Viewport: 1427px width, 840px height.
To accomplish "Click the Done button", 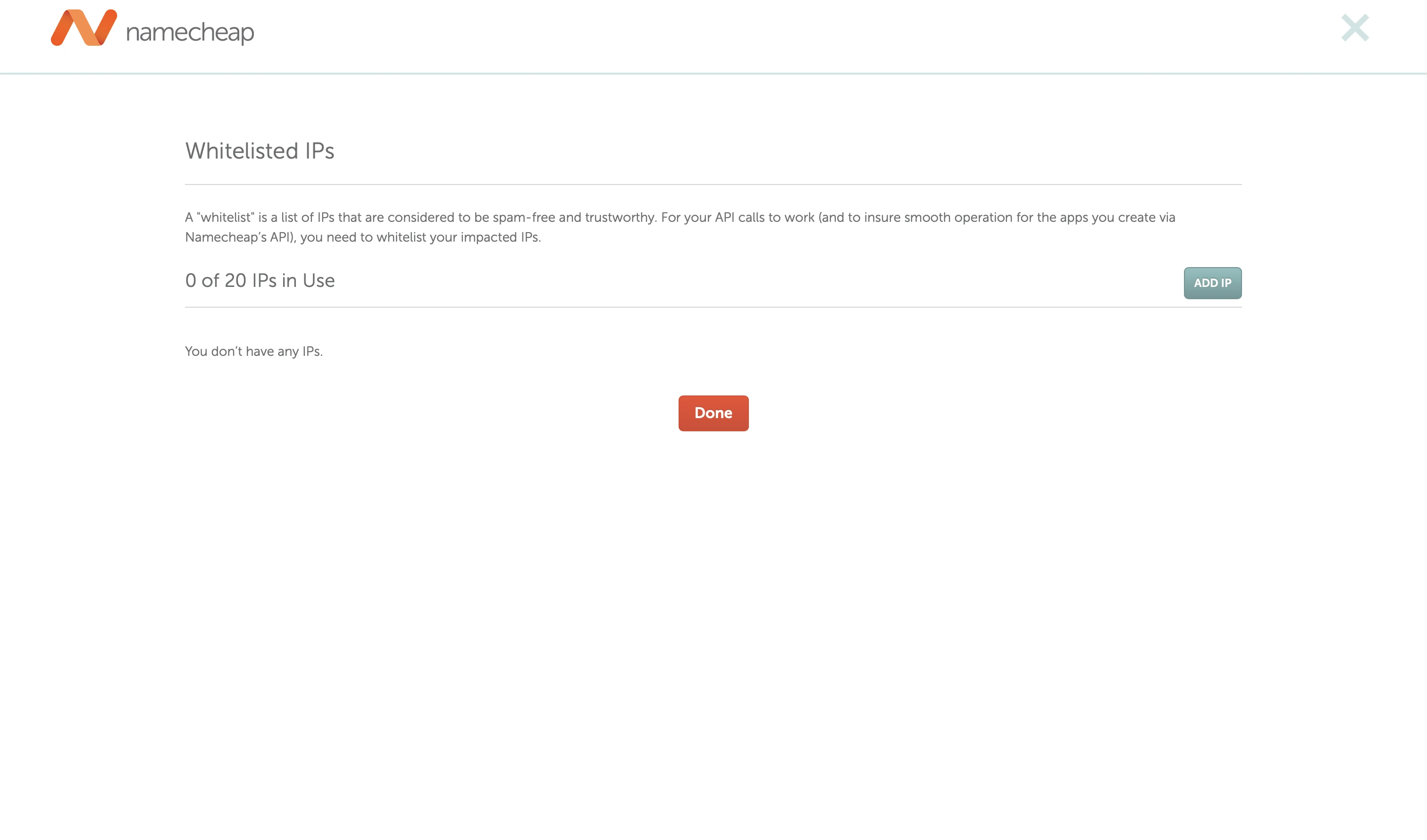I will pos(713,413).
